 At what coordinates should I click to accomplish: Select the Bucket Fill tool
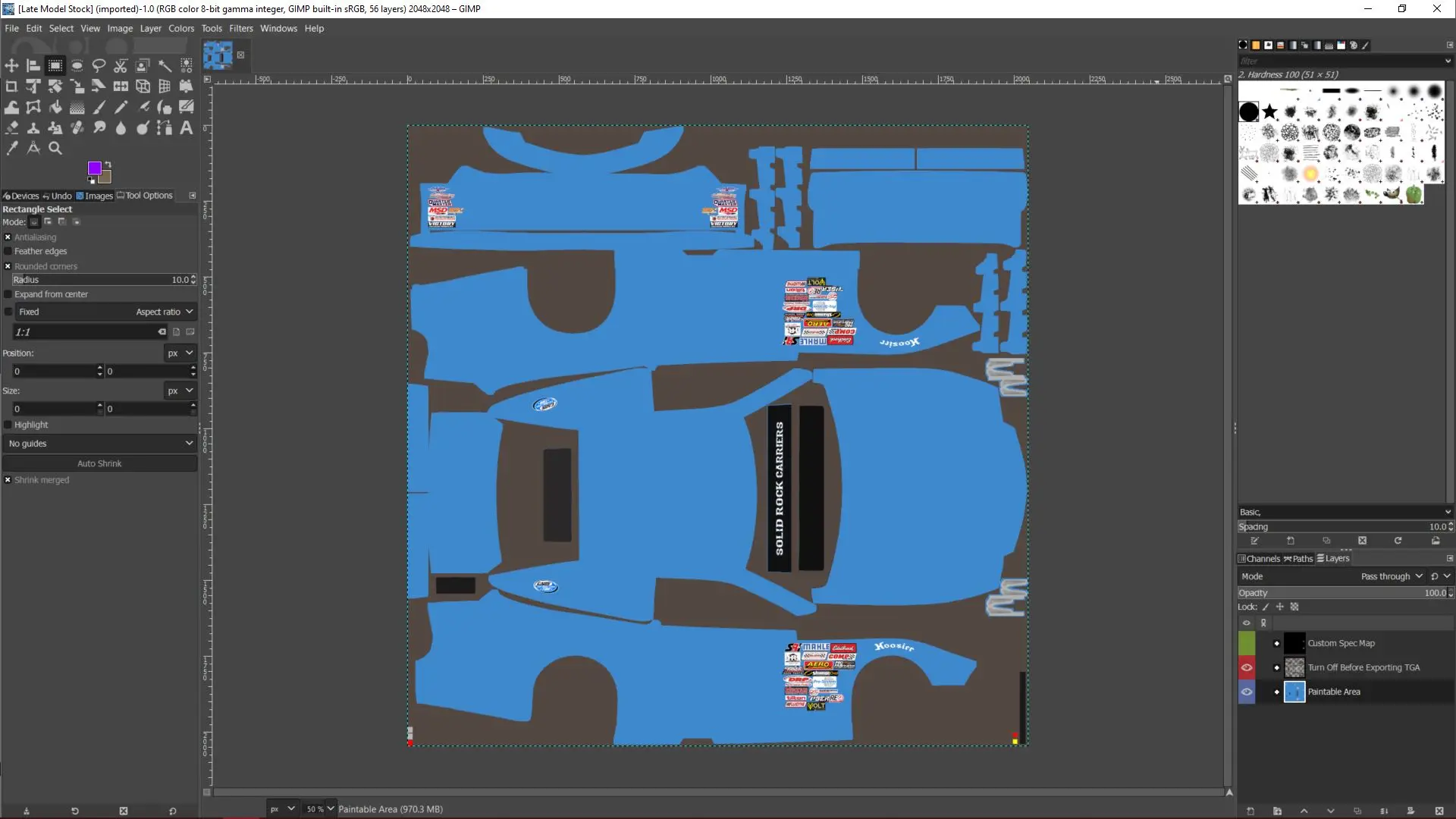[x=55, y=107]
